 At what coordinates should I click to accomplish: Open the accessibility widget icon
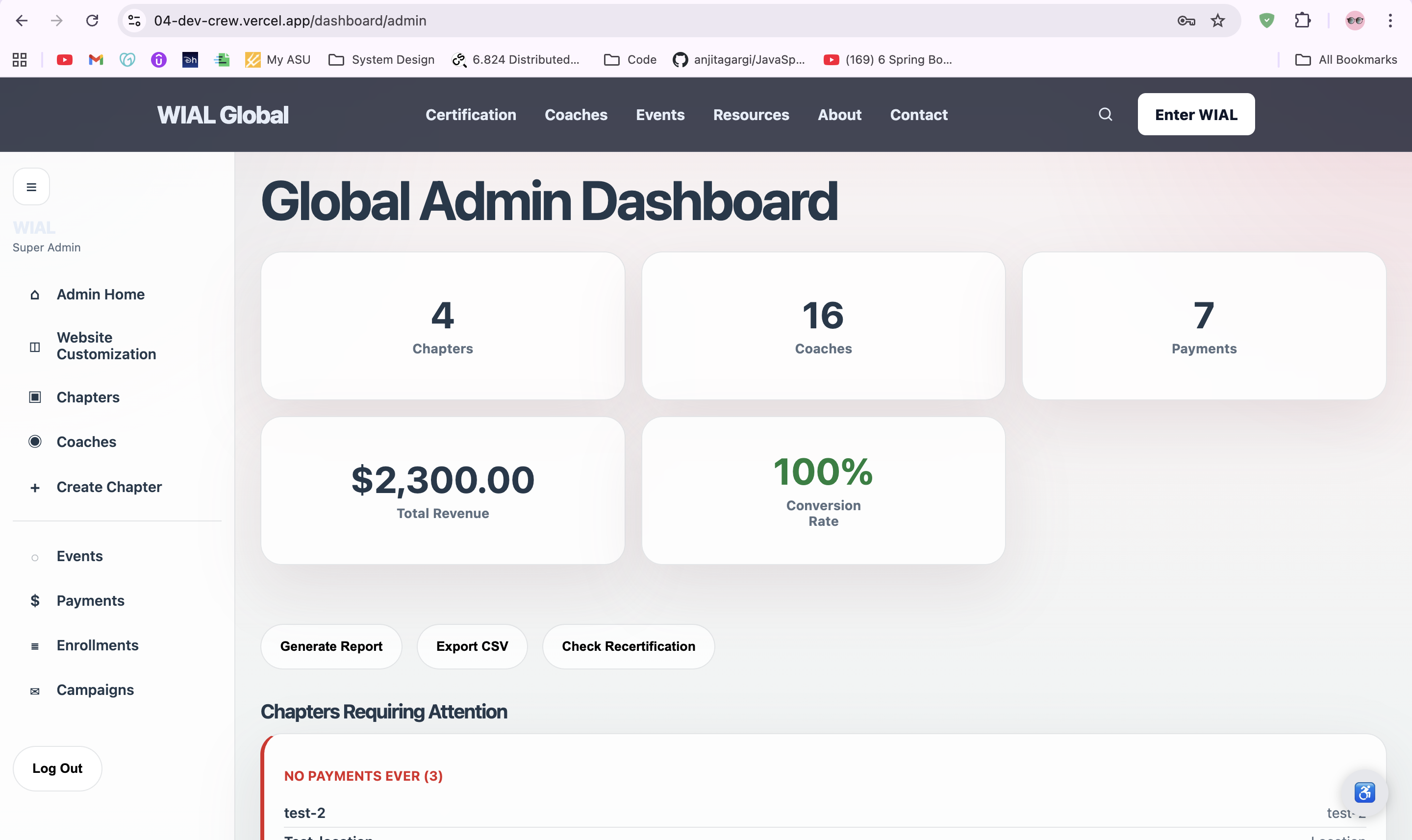click(1364, 792)
